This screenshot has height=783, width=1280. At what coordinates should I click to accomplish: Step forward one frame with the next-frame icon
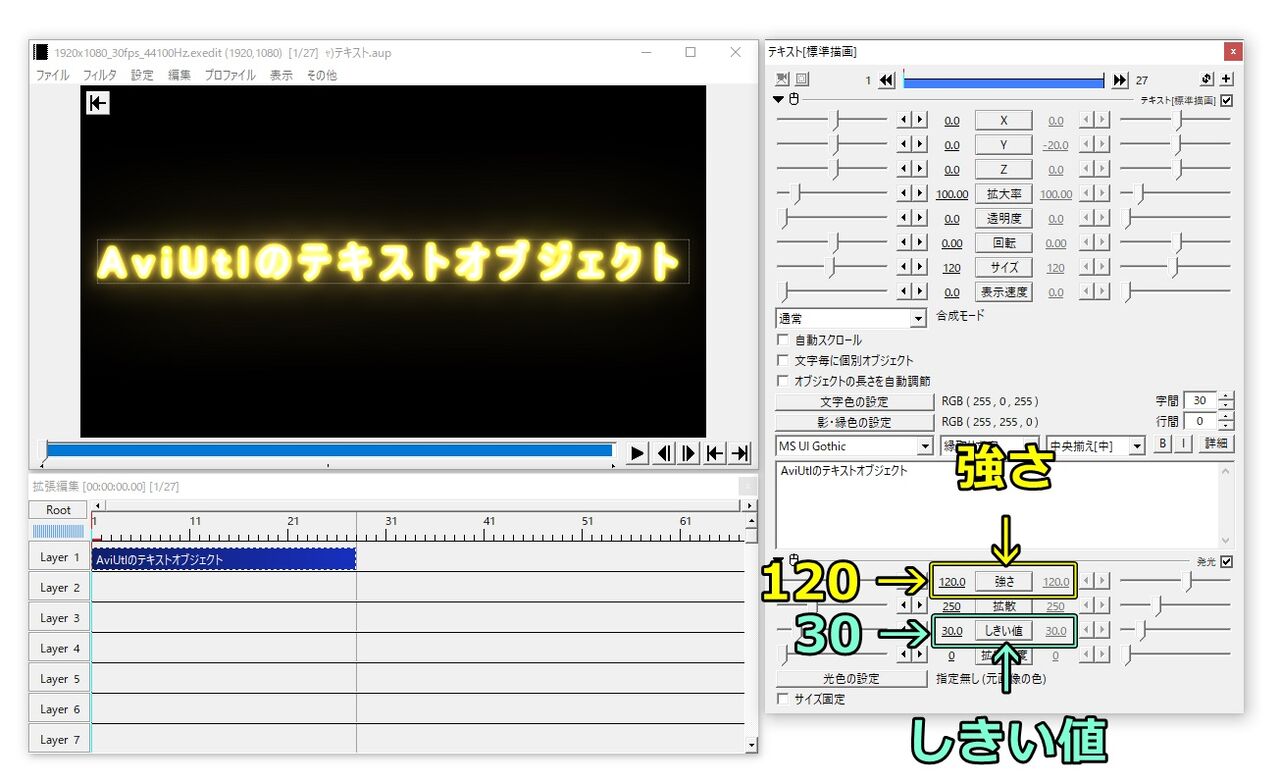[688, 452]
